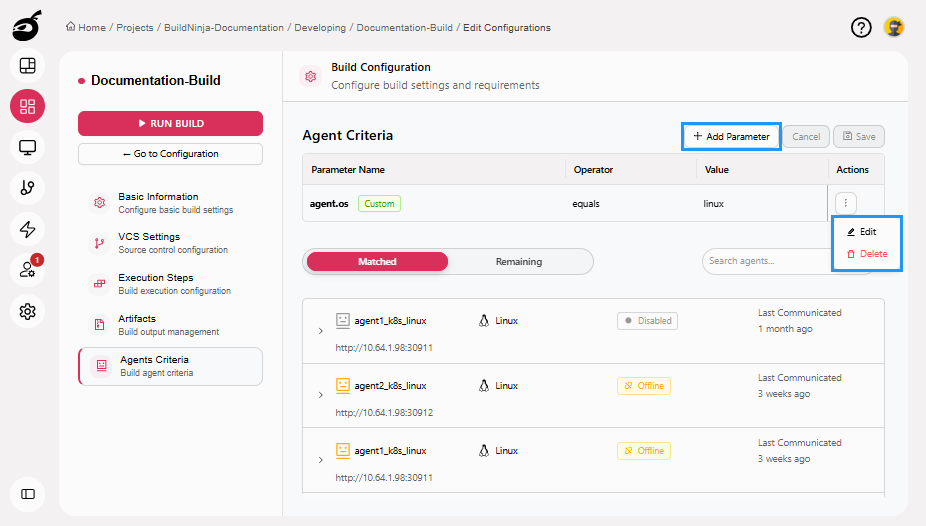926x526 pixels.
Task: Click the agent.os parameter name
Action: pos(329,204)
